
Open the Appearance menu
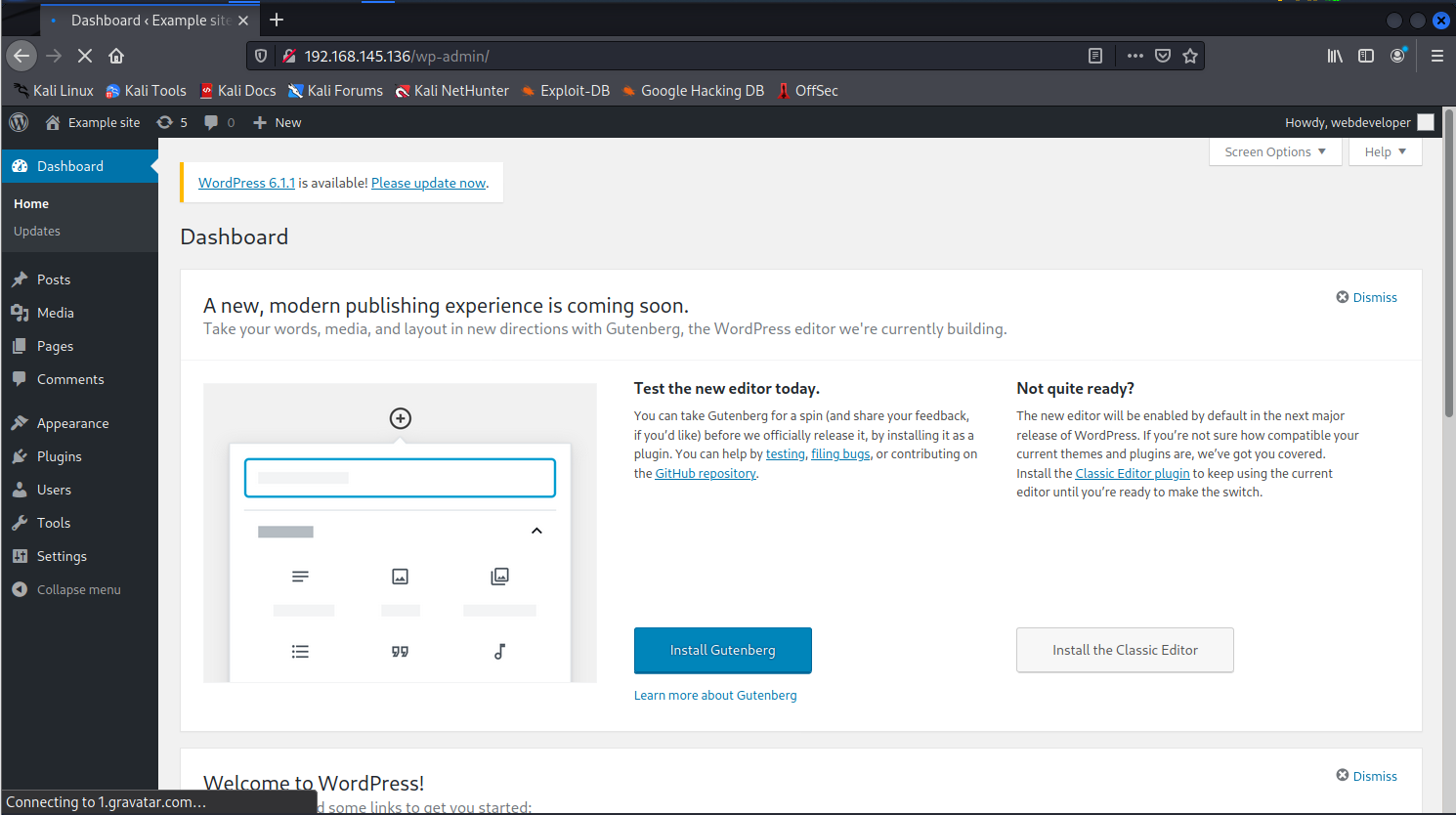[79, 423]
